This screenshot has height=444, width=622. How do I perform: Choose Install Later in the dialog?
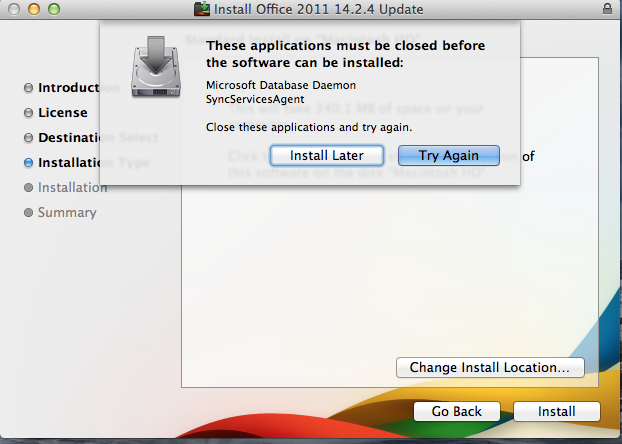click(x=327, y=155)
